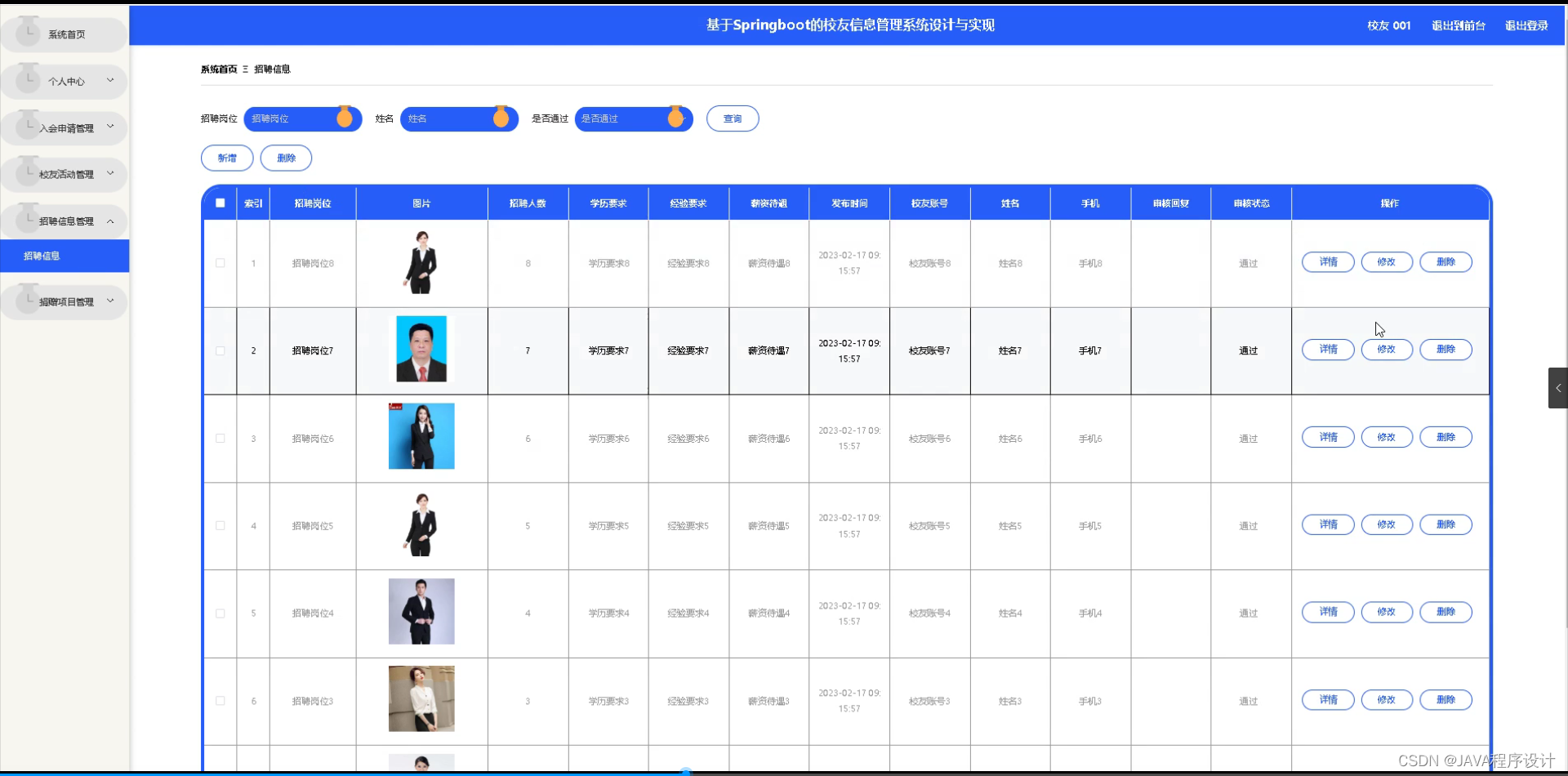The width and height of the screenshot is (1568, 776).
Task: Expand the 入会申请管理 sidebar menu
Action: tap(65, 127)
